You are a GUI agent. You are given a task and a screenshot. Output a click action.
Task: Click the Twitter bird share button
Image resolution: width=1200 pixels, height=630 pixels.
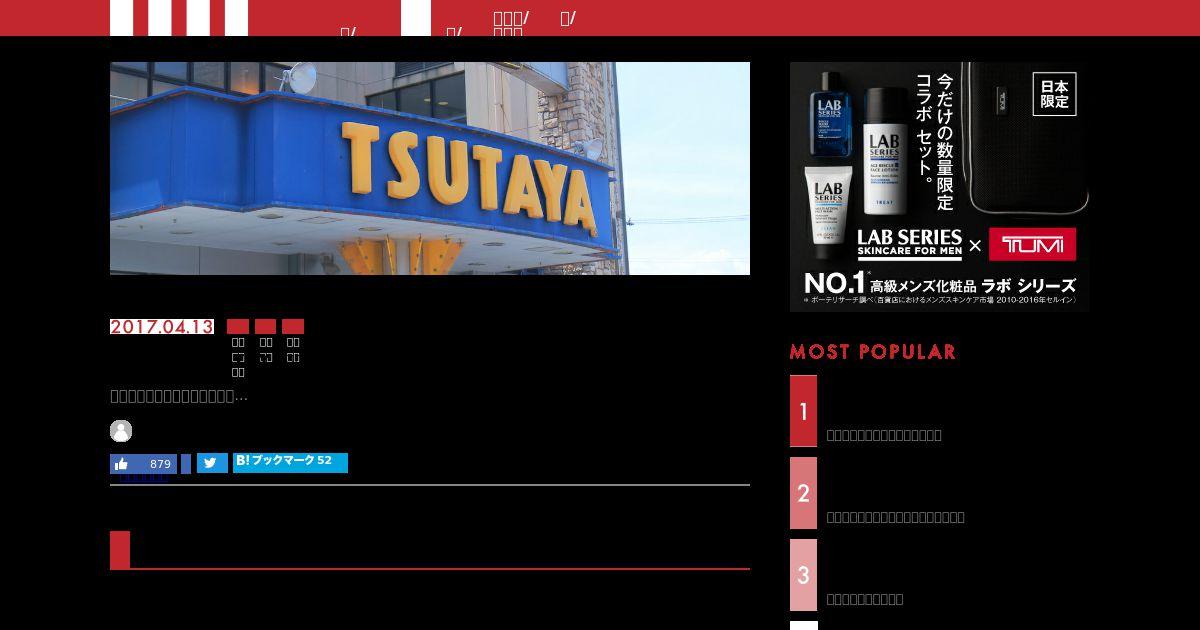(x=212, y=463)
